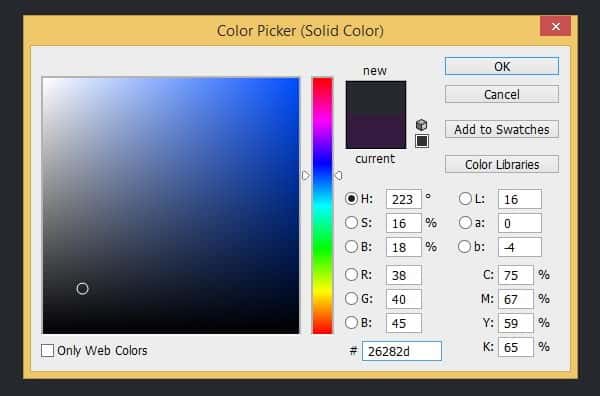The image size is (600, 396).
Task: Click the hex color code field
Action: click(x=402, y=351)
